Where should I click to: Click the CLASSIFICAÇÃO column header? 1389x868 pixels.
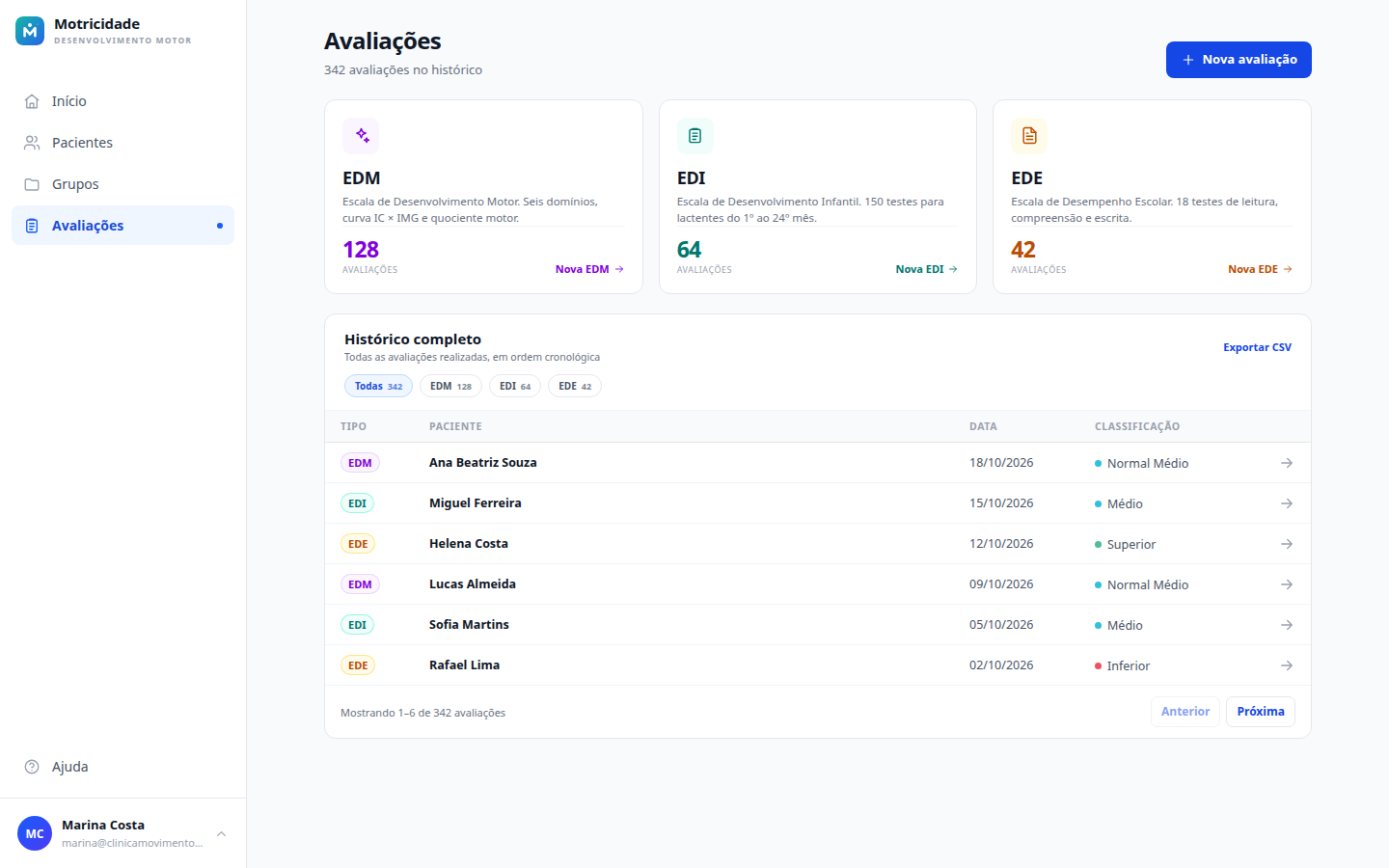coord(1137,426)
